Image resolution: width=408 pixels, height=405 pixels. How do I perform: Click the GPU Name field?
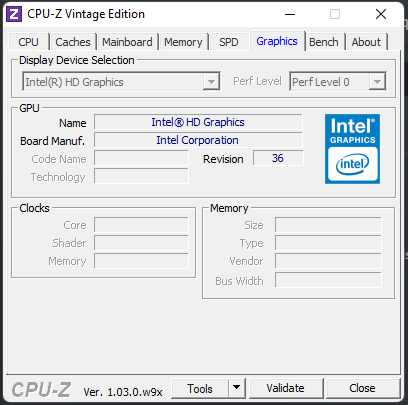pyautogui.click(x=198, y=122)
